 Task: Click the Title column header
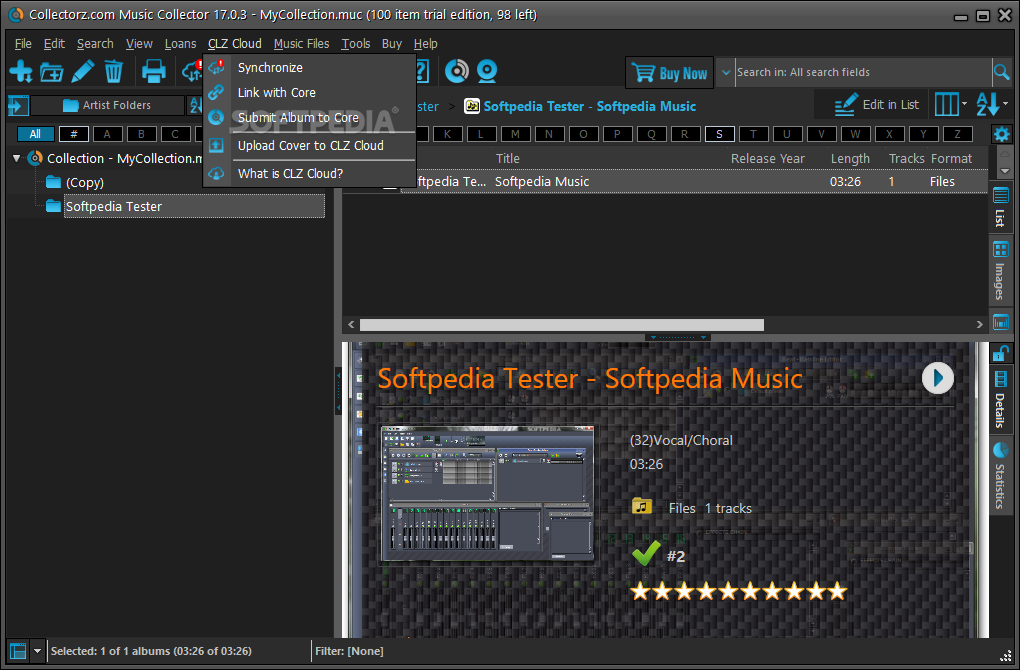point(507,159)
